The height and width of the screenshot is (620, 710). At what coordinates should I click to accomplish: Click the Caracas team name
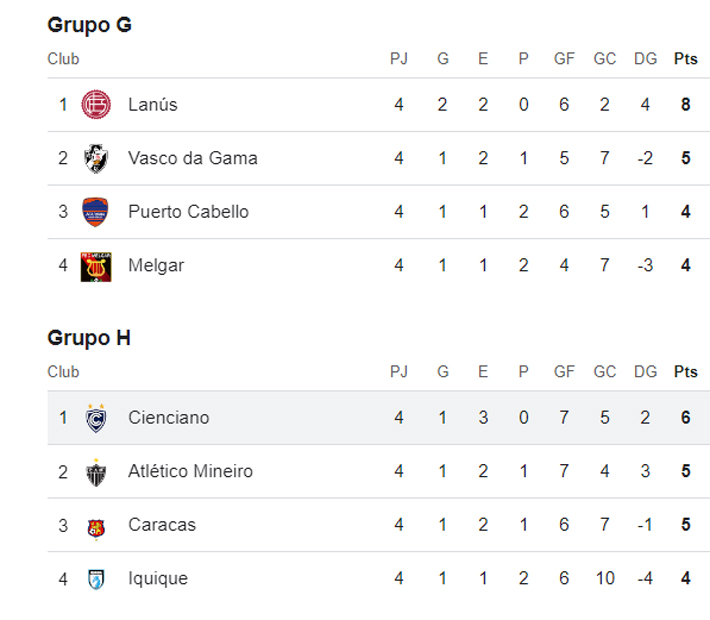coord(162,525)
